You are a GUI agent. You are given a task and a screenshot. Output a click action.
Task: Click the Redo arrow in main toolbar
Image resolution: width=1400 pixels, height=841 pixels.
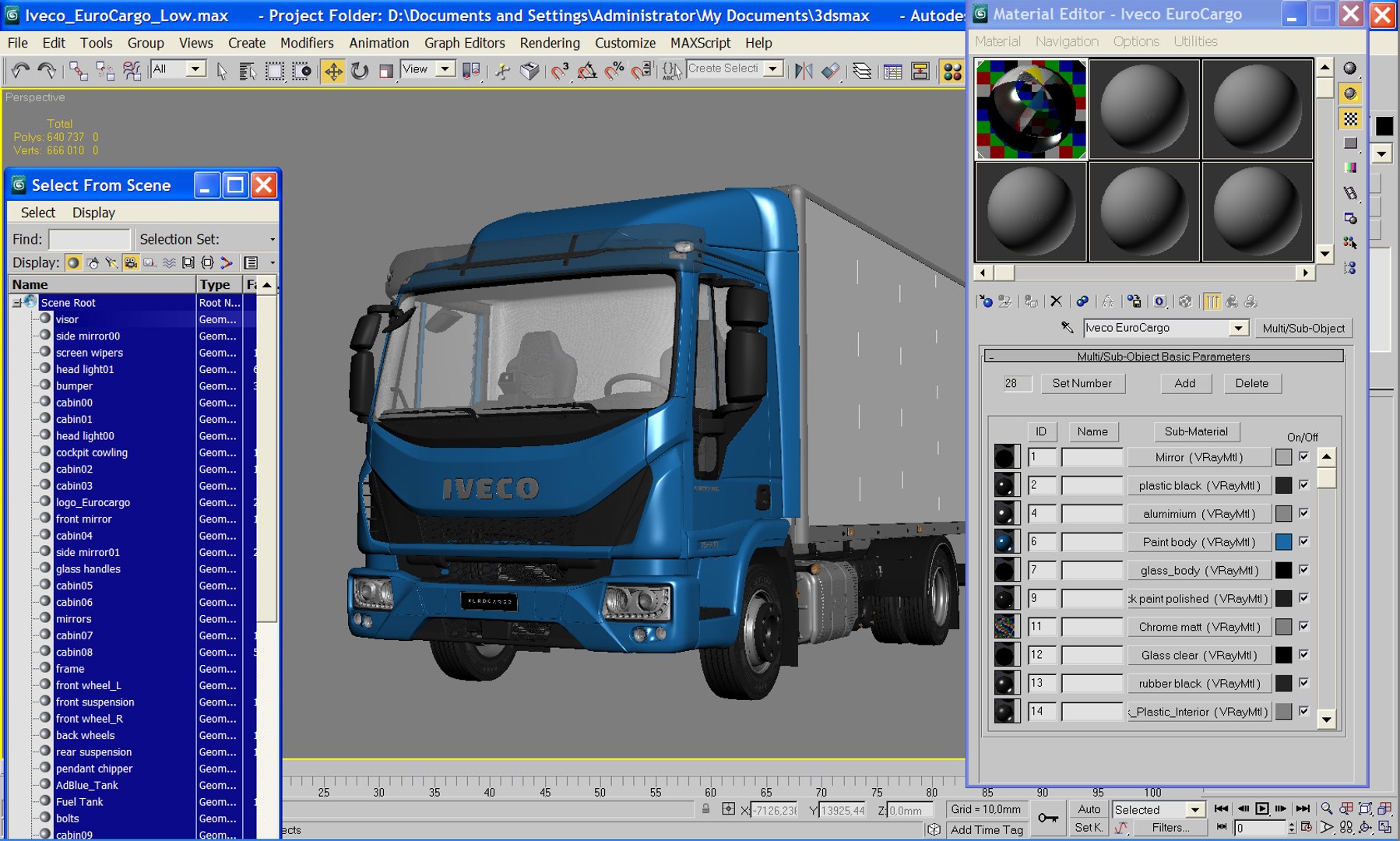(47, 71)
